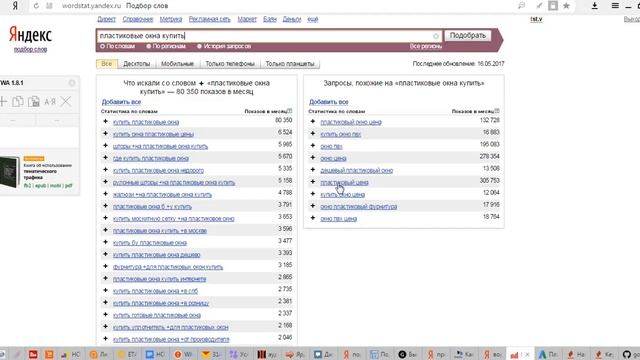Click the plus icon in the WA 1.8.1 panel
640x360 pixels.
point(3,102)
